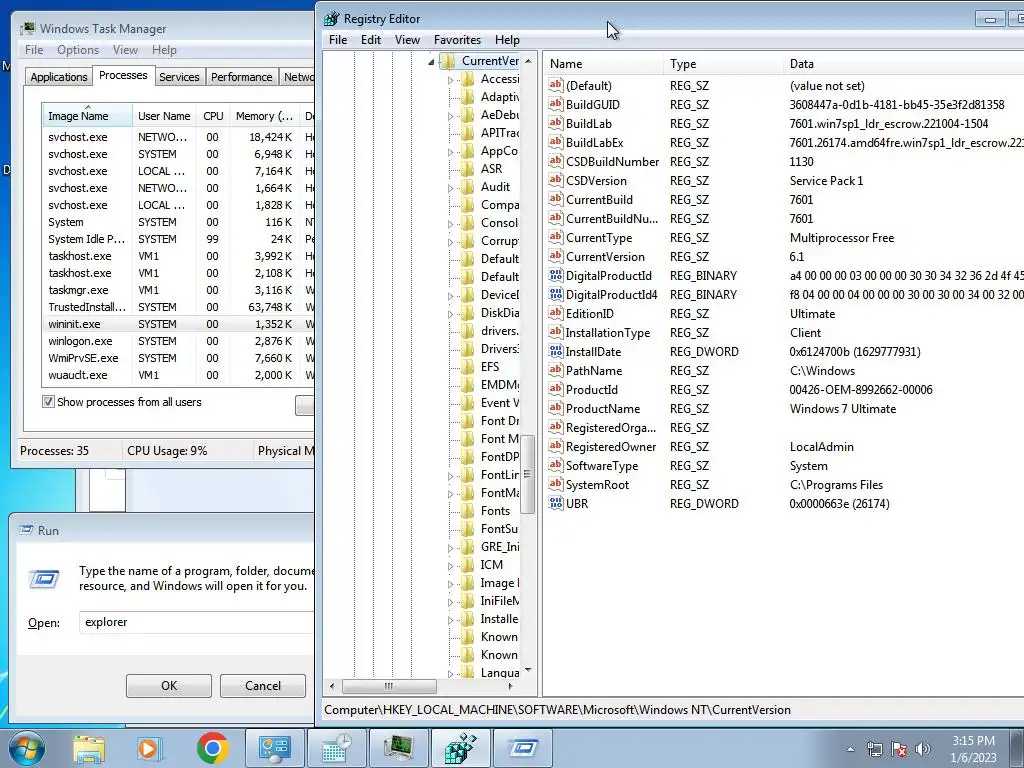Switch to Registry Editor taskbar button
Screen dimensions: 1024x768
(460, 748)
